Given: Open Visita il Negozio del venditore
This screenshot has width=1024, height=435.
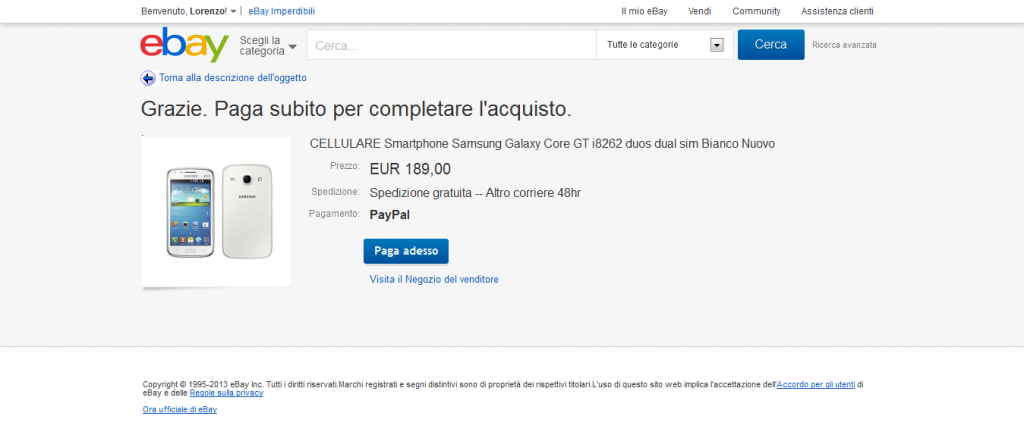Looking at the screenshot, I should point(434,280).
